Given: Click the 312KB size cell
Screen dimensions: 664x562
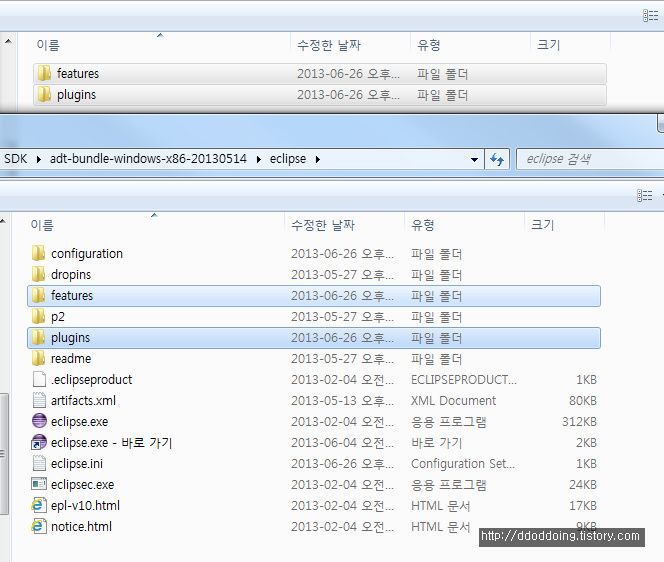Looking at the screenshot, I should coord(579,421).
